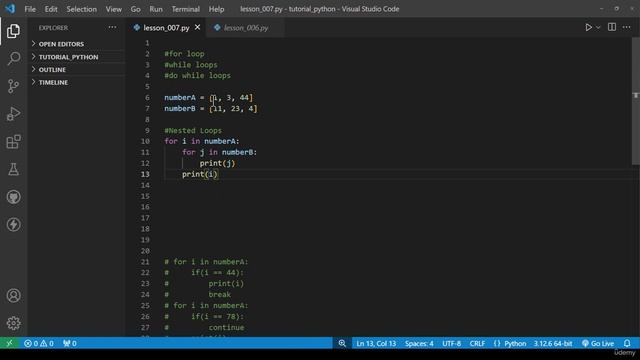The image size is (640, 360).
Task: Open the Run menu
Action: (x=156, y=9)
